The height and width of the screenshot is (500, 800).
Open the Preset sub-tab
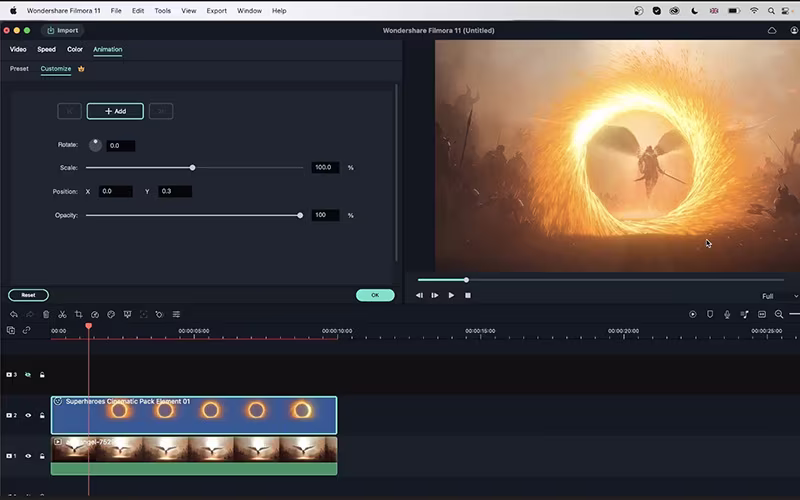tap(19, 68)
